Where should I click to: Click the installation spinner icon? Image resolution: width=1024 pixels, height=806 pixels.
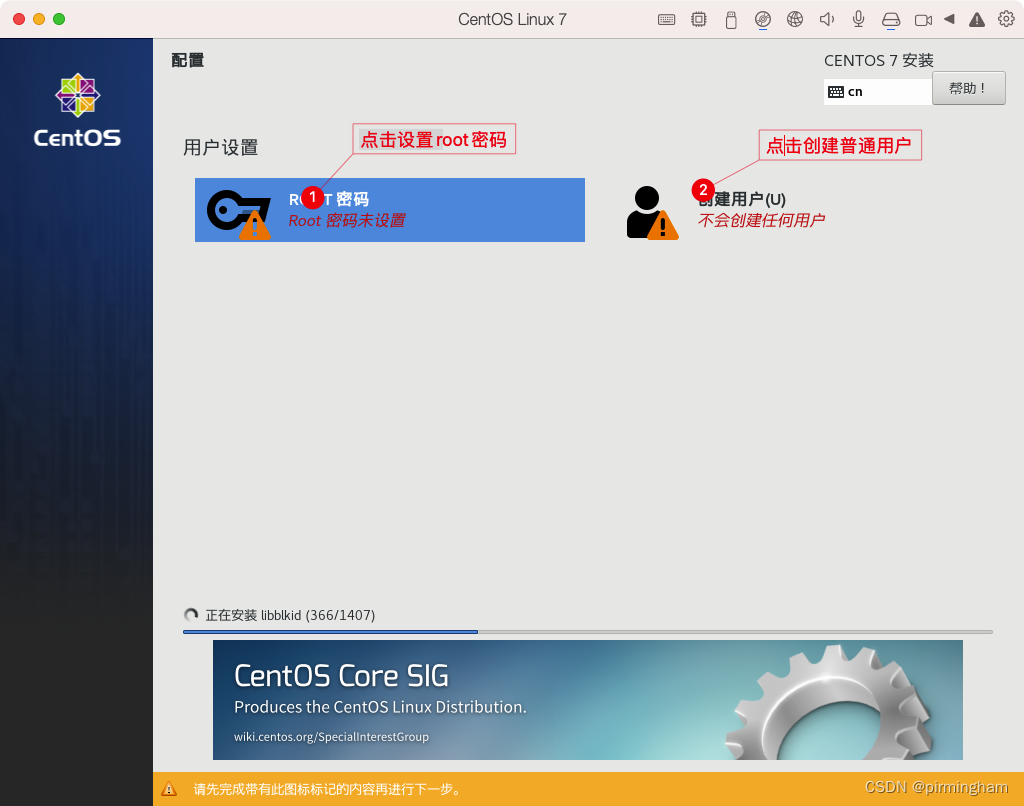click(191, 615)
